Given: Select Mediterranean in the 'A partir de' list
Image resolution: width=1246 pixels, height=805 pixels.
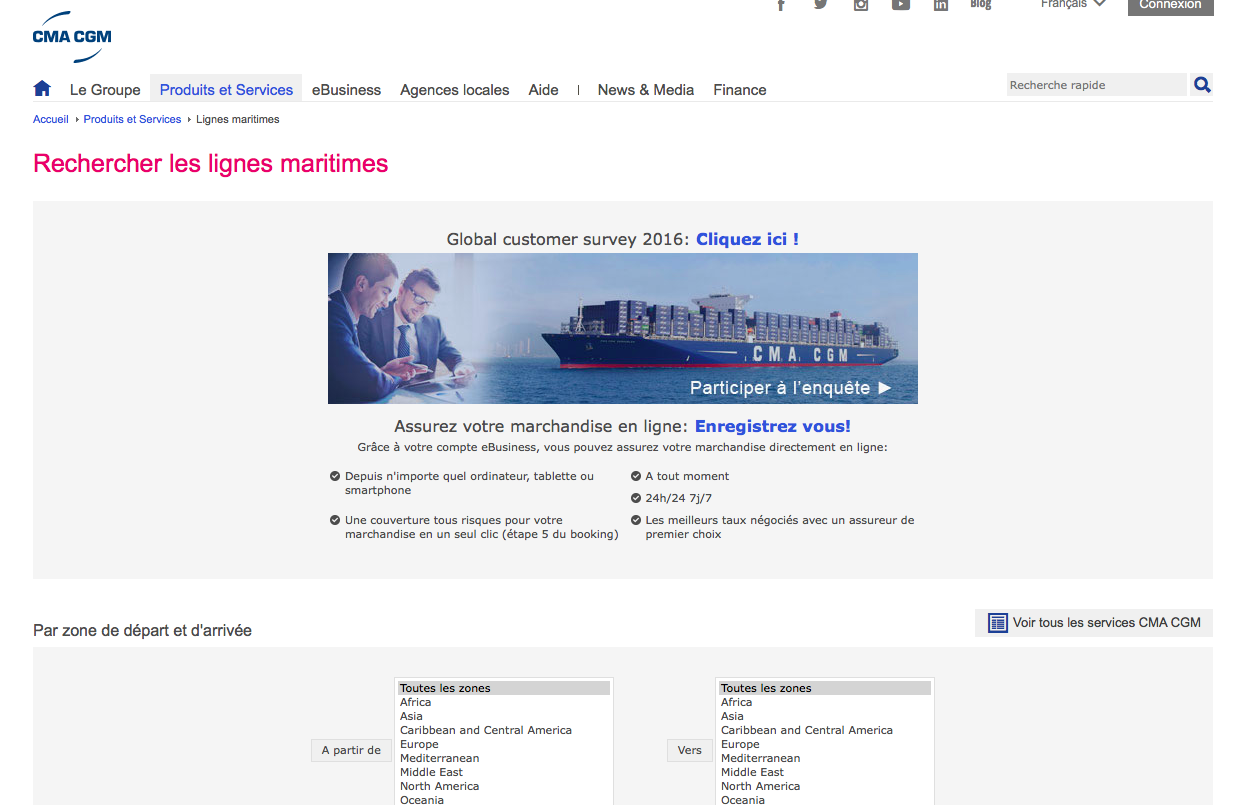Looking at the screenshot, I should point(504,758).
